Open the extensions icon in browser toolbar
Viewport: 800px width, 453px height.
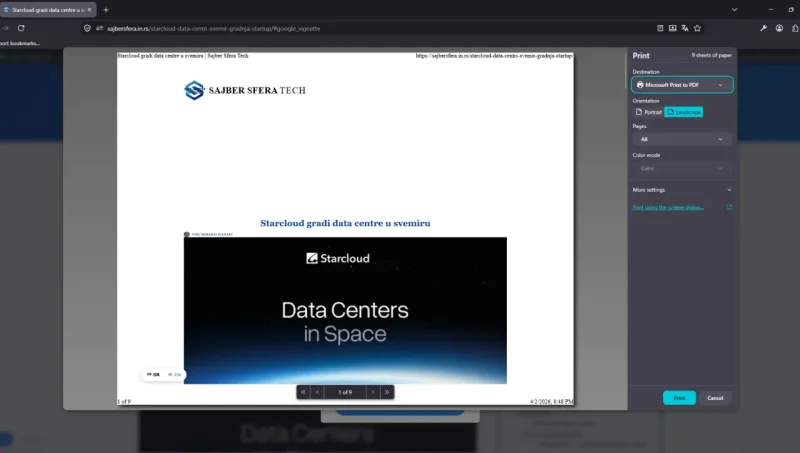pos(795,28)
